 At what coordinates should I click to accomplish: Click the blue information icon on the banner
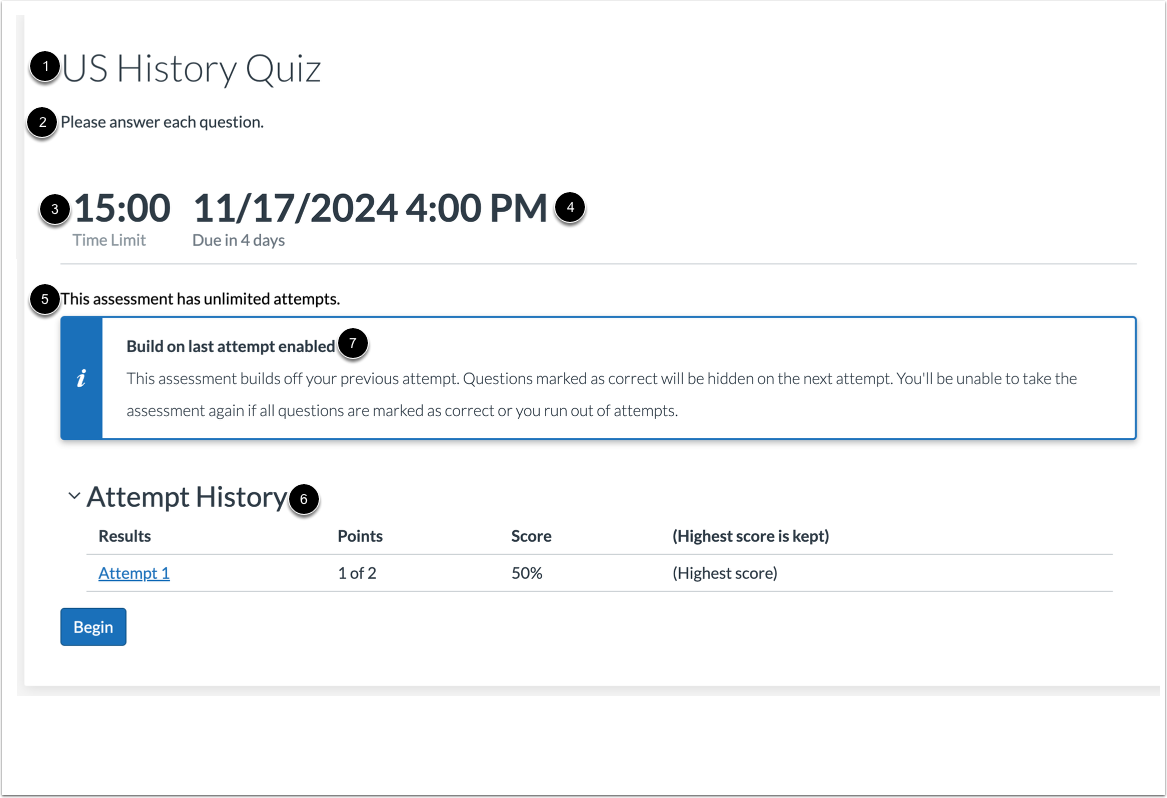(81, 378)
